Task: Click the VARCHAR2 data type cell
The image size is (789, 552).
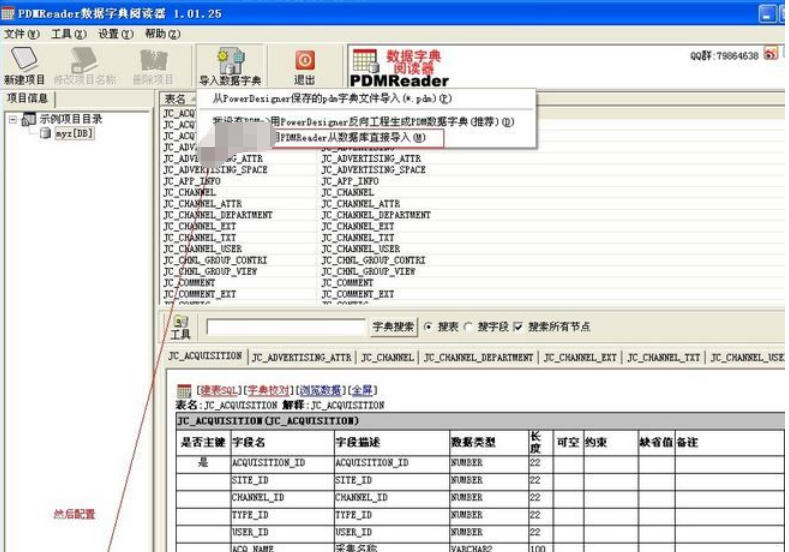Action: [488, 548]
